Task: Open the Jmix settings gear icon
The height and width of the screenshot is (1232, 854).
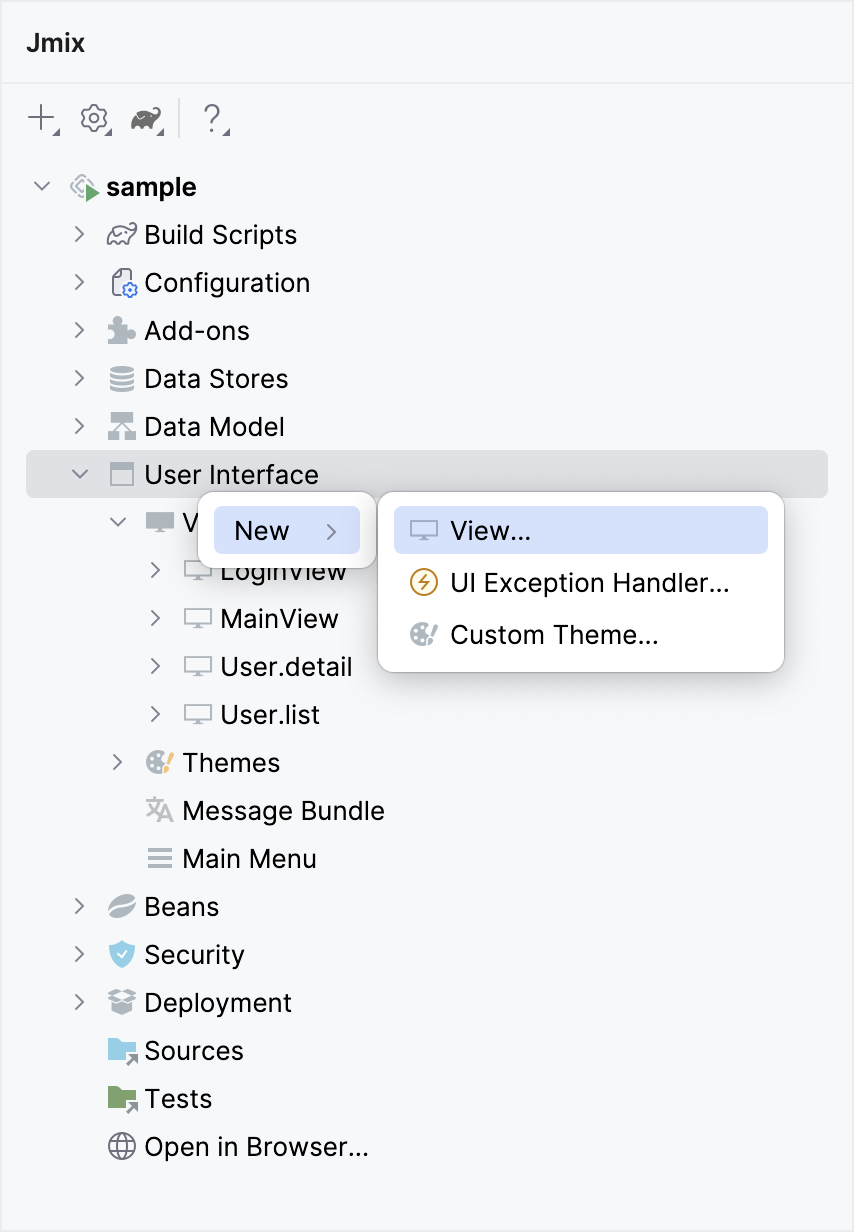Action: click(x=93, y=118)
